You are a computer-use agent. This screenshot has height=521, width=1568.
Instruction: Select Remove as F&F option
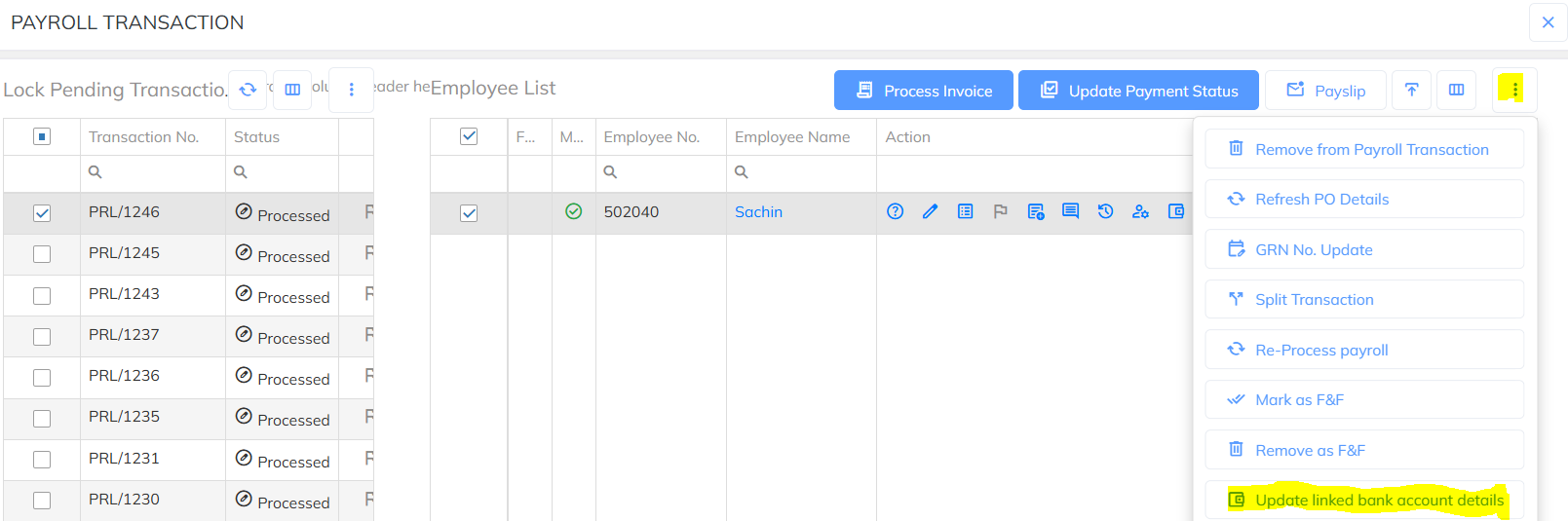click(x=1364, y=450)
